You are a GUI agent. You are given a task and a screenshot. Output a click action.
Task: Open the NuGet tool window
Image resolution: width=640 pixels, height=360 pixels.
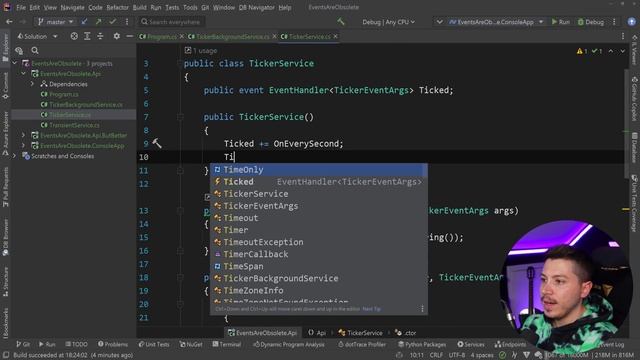click(x=191, y=344)
